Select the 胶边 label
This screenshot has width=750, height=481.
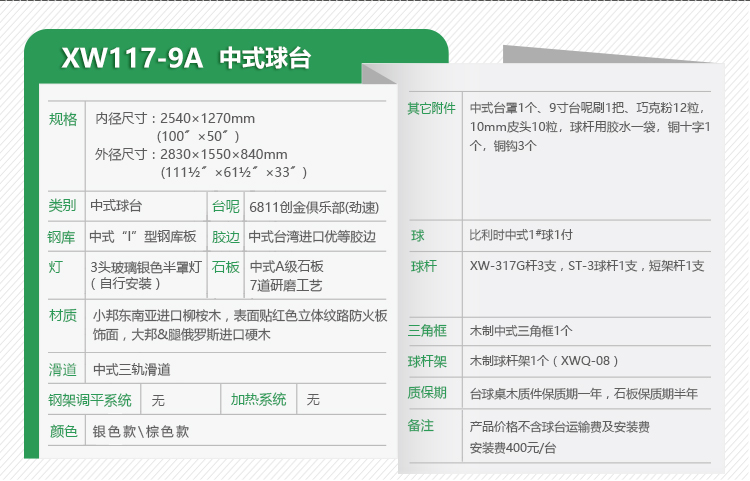(226, 237)
